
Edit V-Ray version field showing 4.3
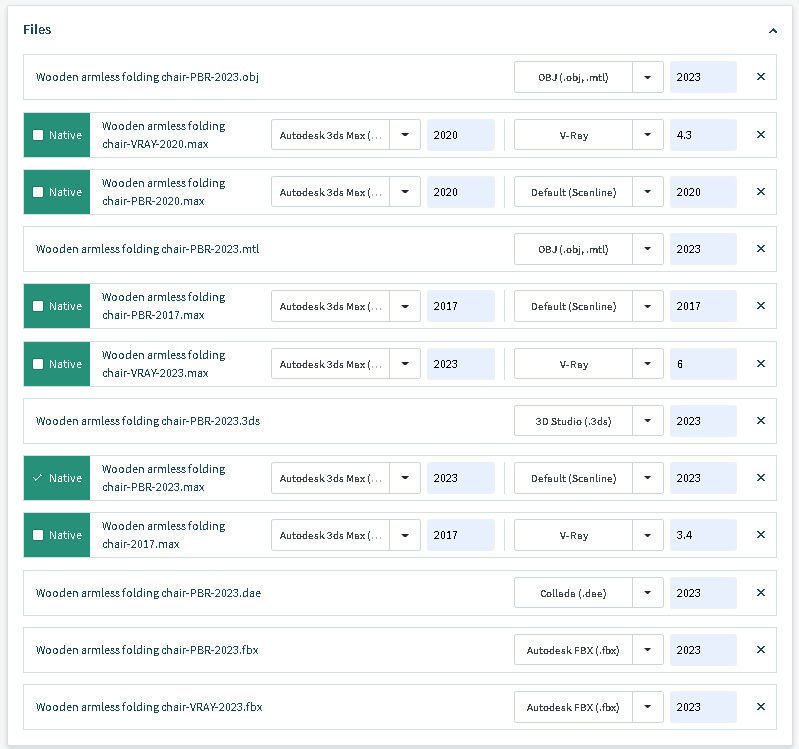(x=703, y=135)
